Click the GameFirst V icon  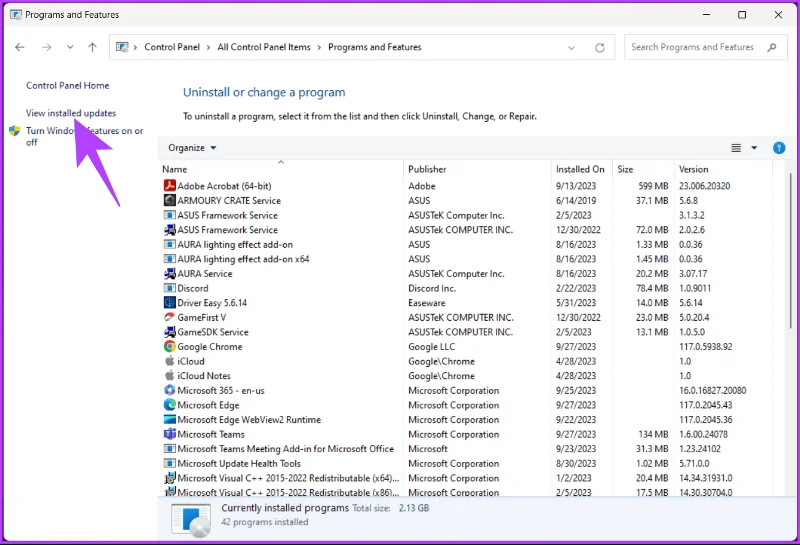pos(169,317)
